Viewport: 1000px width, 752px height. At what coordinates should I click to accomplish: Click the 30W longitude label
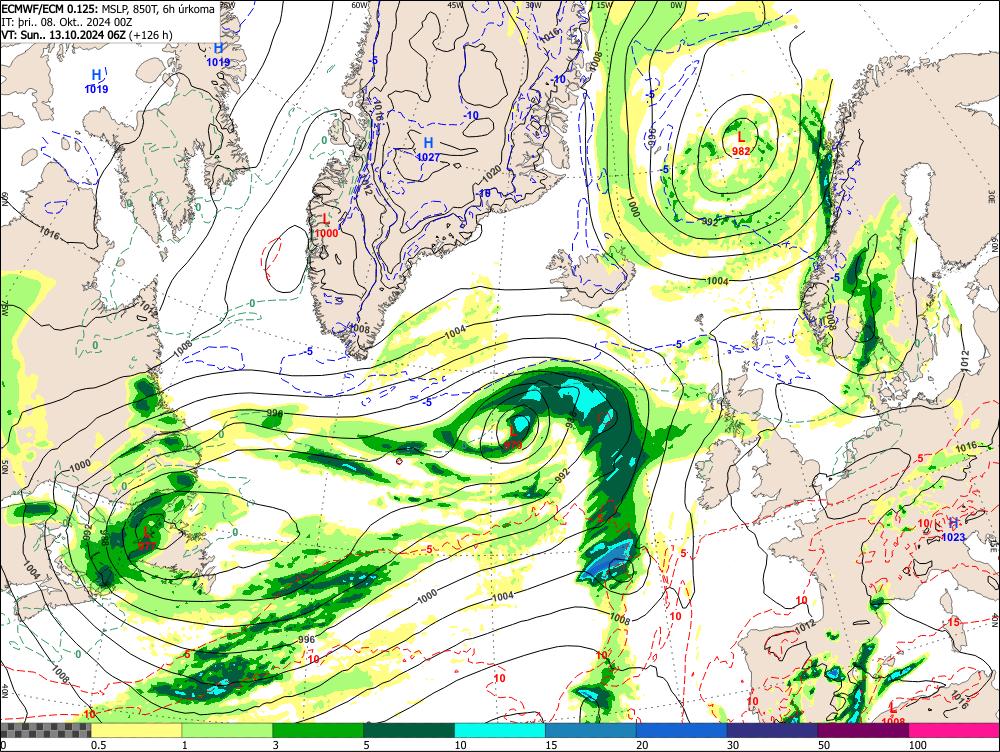coord(534,4)
